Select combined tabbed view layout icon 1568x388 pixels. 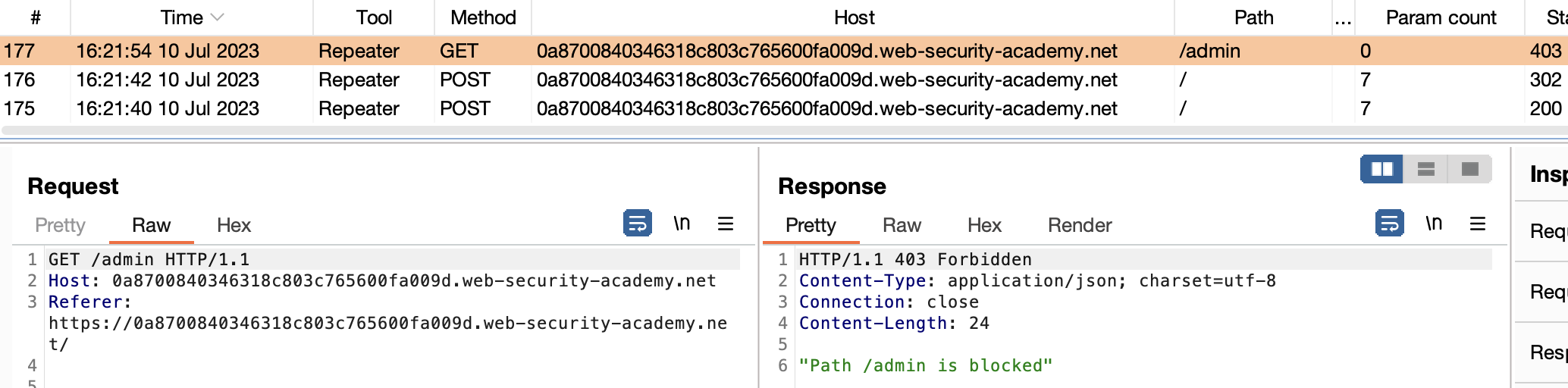click(1469, 169)
